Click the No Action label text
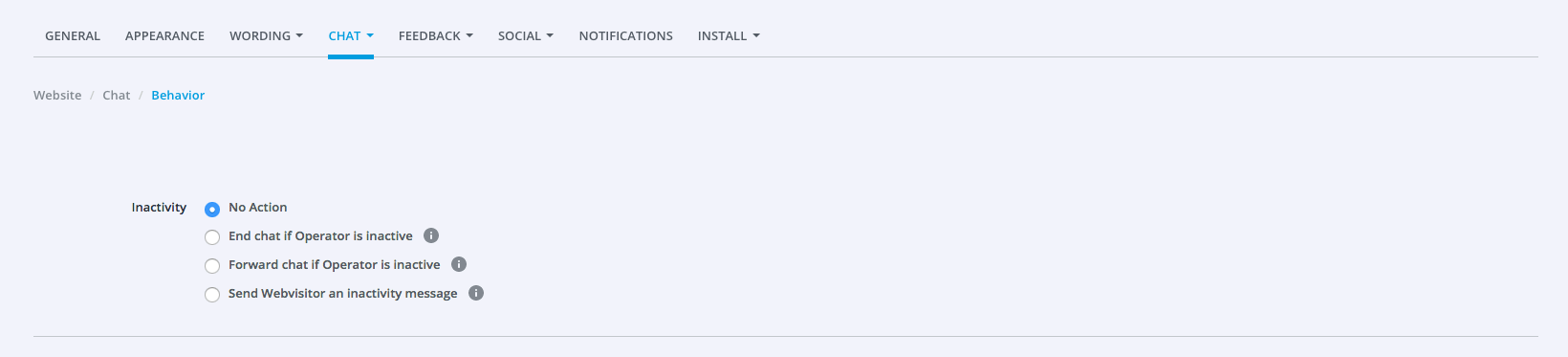The width and height of the screenshot is (1568, 357). tap(258, 207)
